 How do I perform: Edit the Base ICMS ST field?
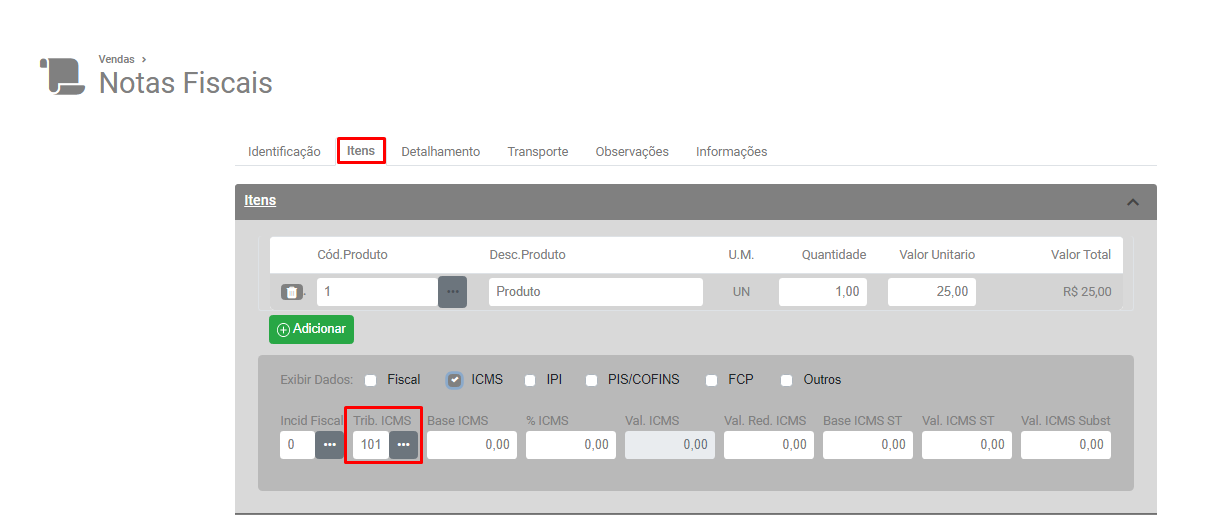pyautogui.click(x=868, y=445)
